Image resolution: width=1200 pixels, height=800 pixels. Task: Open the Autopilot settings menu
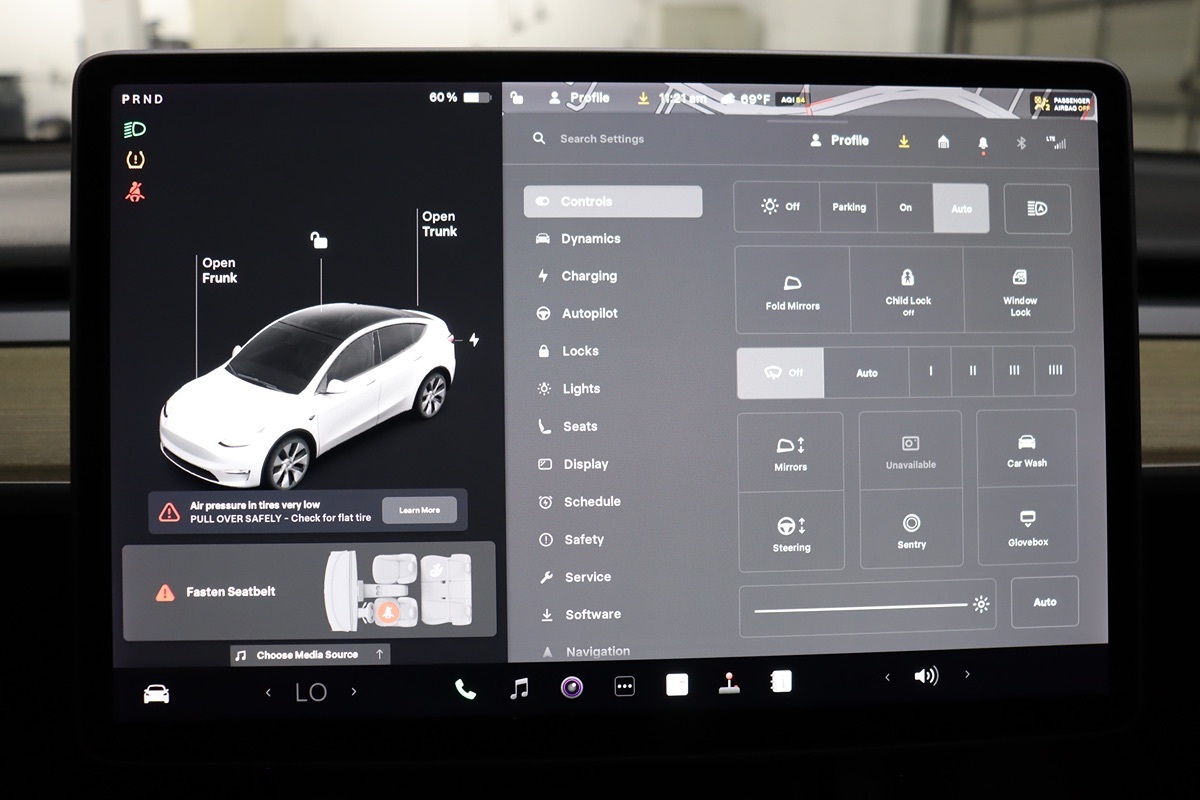pos(589,313)
